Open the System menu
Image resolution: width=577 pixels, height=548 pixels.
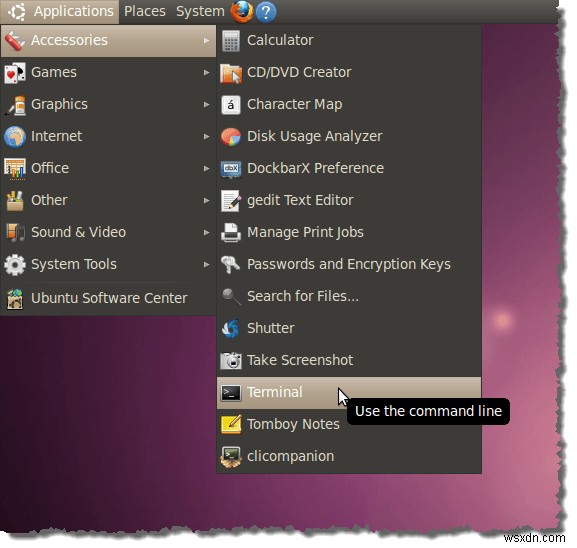click(200, 11)
